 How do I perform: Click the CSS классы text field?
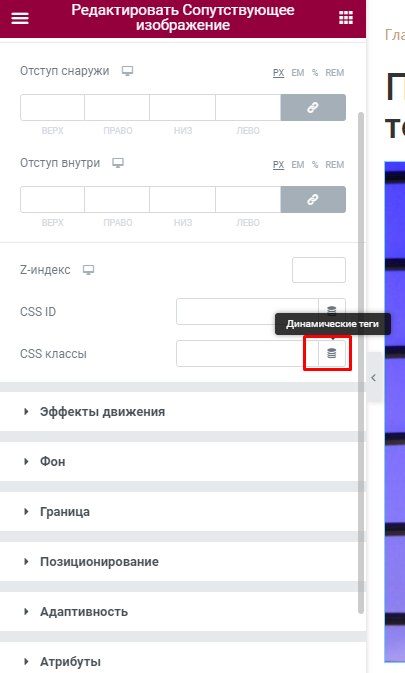pos(247,353)
